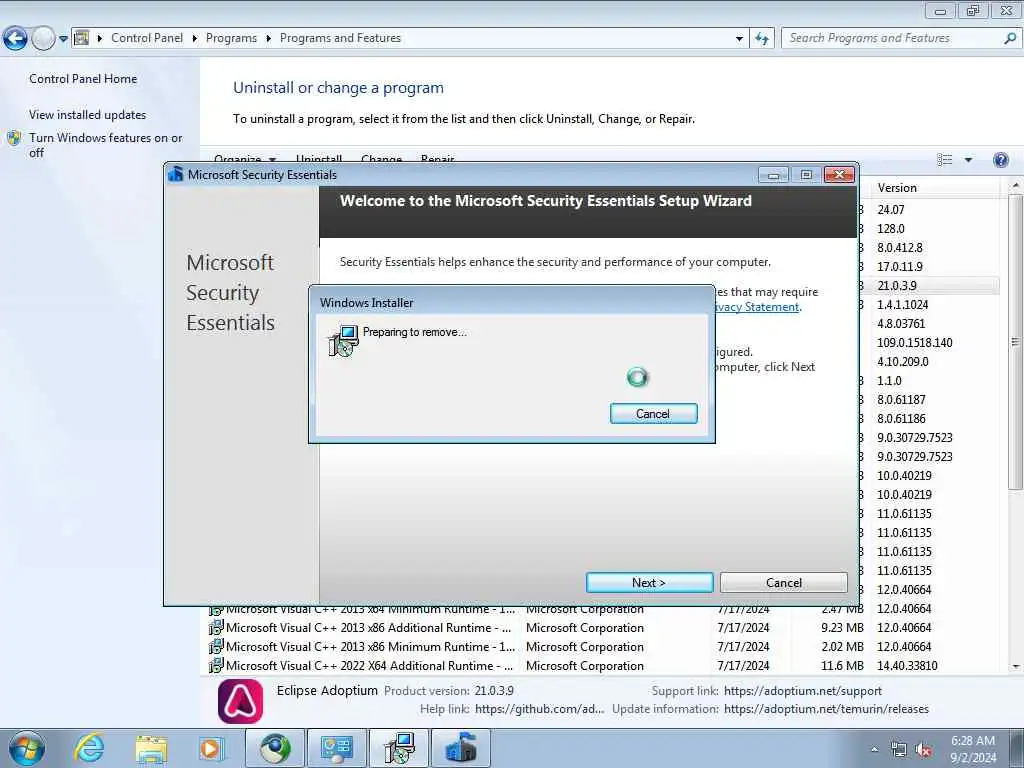Screen dimensions: 1024x768
Task: Click Next in Security Essentials wizard
Action: point(649,583)
